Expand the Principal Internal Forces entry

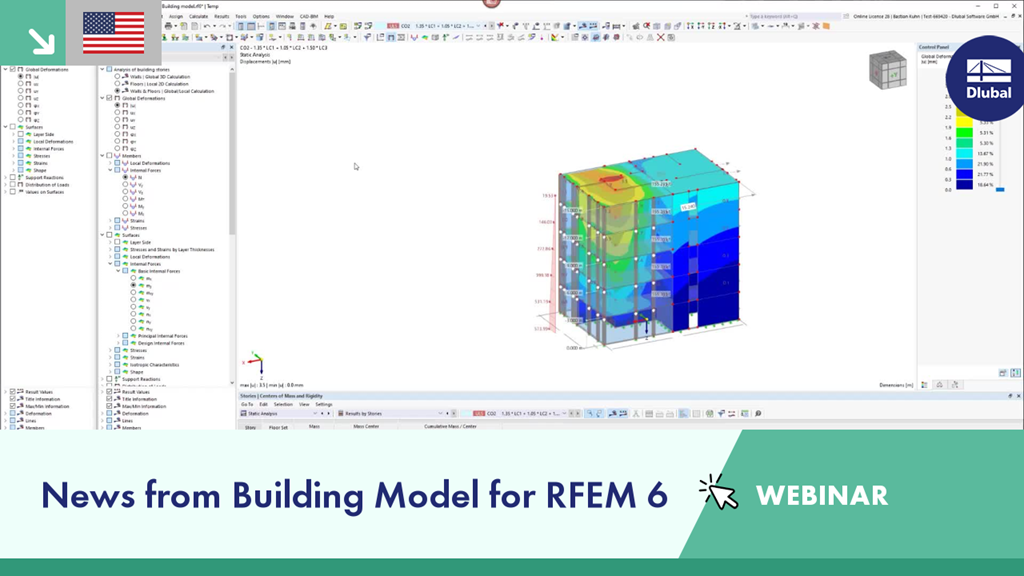pyautogui.click(x=118, y=336)
